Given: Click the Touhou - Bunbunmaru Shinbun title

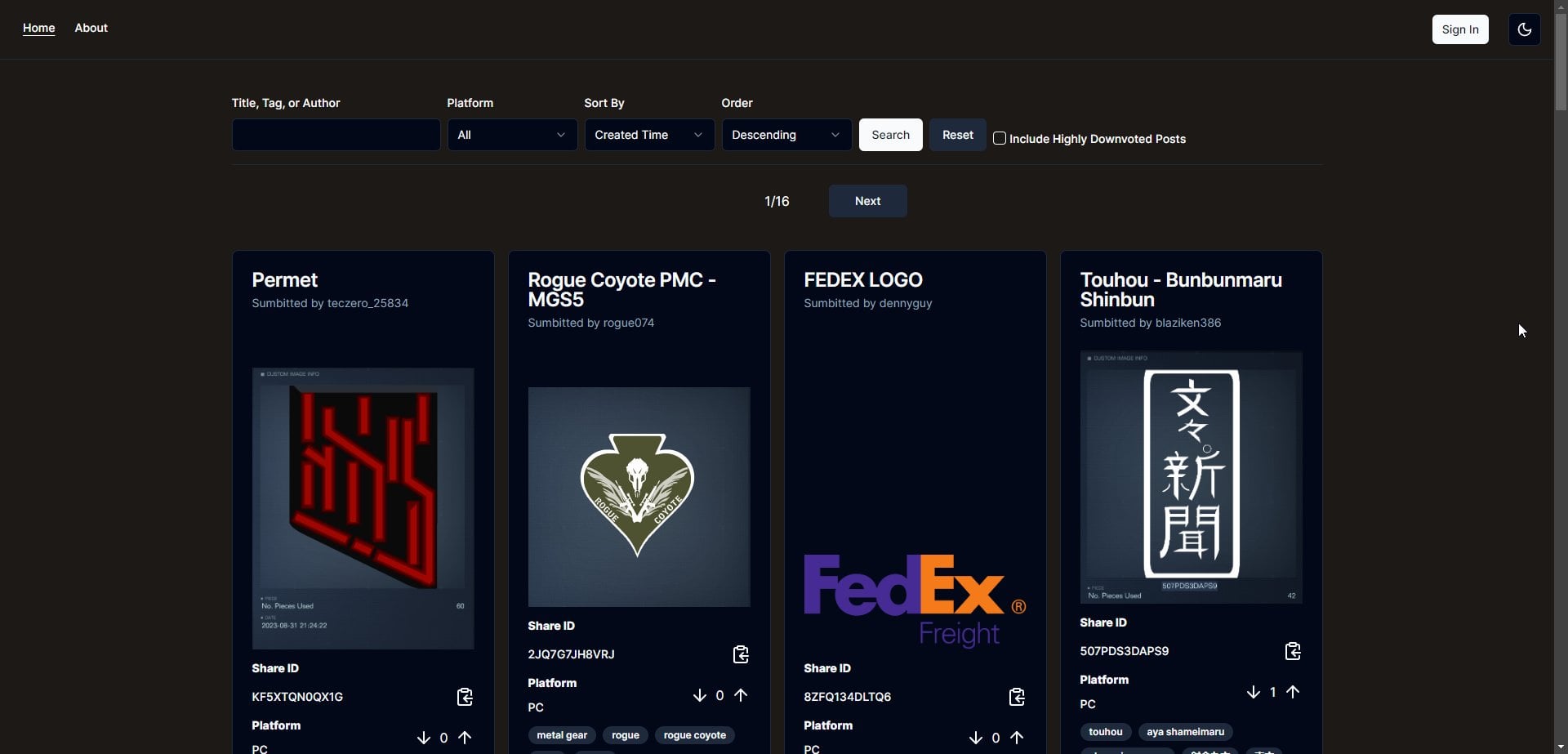Looking at the screenshot, I should pos(1181,290).
